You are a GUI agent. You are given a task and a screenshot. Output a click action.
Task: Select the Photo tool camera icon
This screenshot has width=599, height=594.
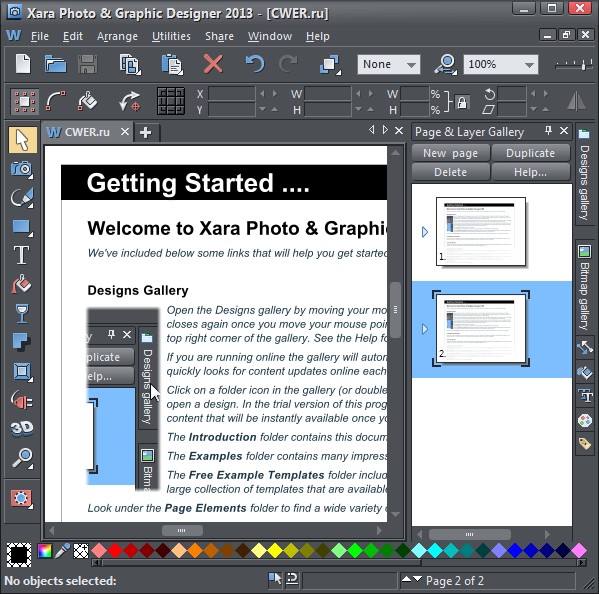[21, 168]
